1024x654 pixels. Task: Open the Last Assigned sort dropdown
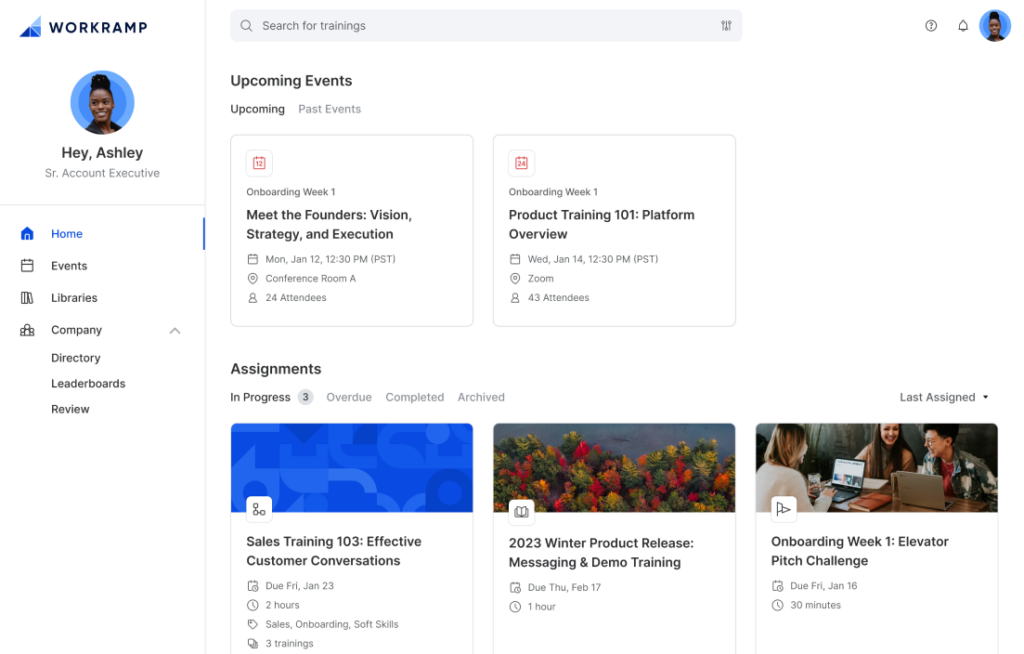click(x=942, y=397)
